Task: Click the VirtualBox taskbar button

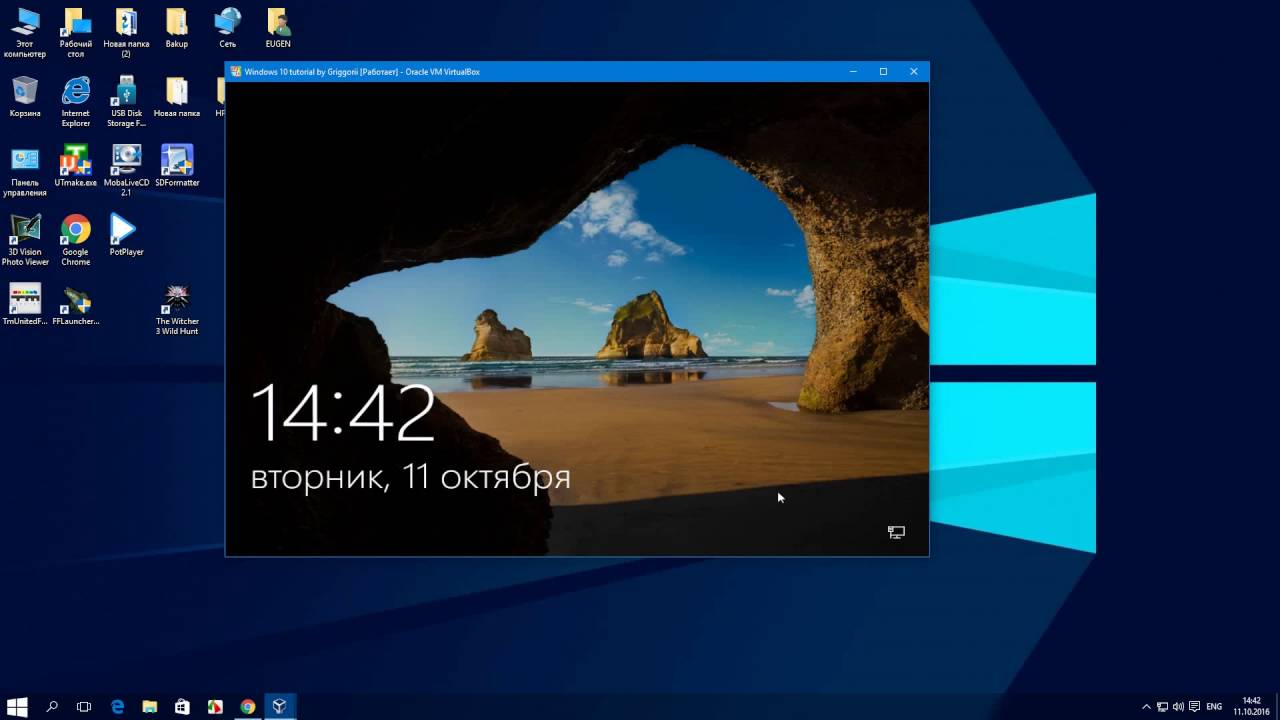Action: point(280,706)
